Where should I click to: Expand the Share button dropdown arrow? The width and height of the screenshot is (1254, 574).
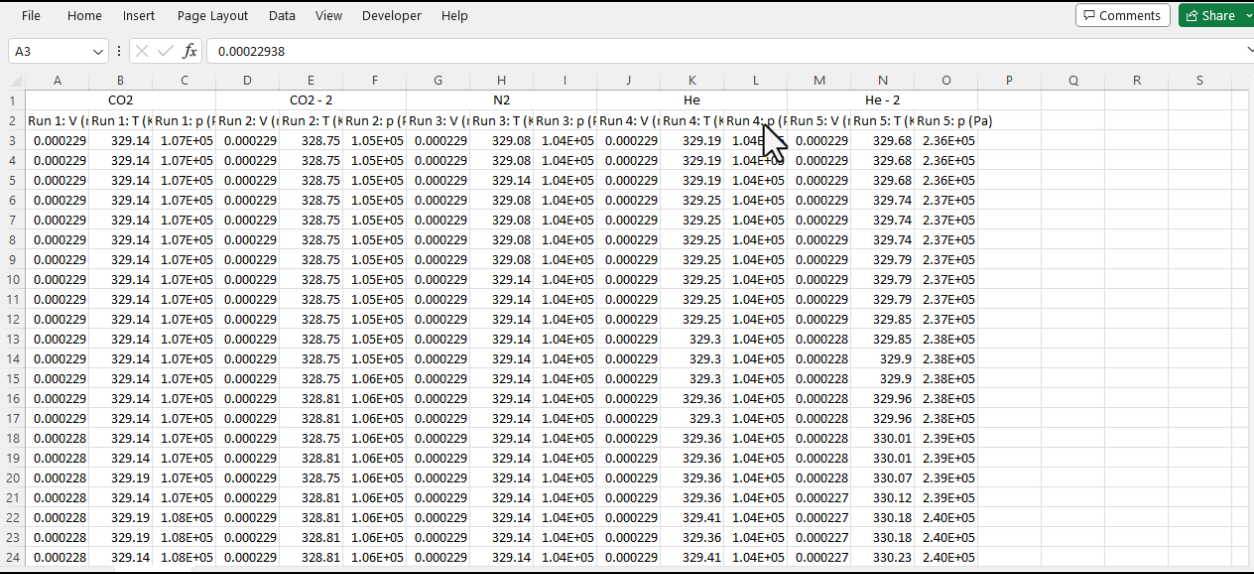pos(1247,15)
